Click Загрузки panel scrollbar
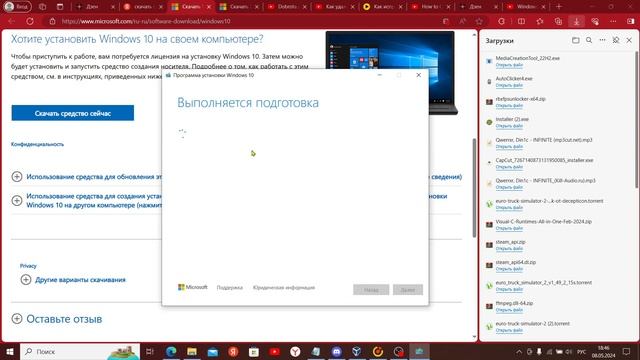Screen dimensions: 640x360 [637, 120]
